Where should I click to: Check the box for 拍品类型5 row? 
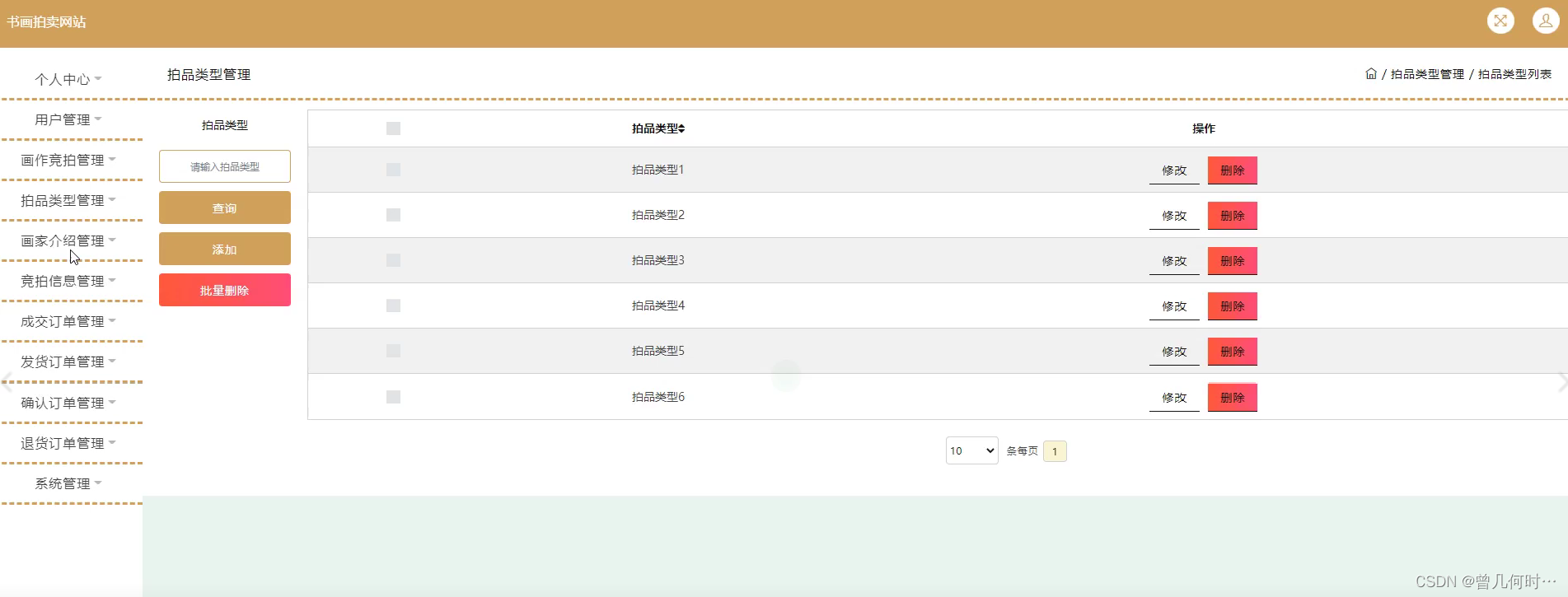[x=393, y=351]
